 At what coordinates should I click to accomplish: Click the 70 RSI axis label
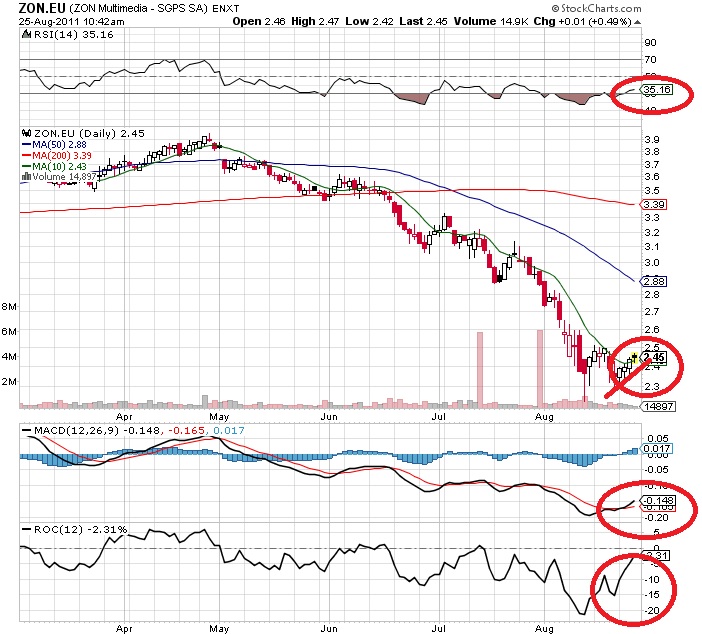[x=650, y=59]
